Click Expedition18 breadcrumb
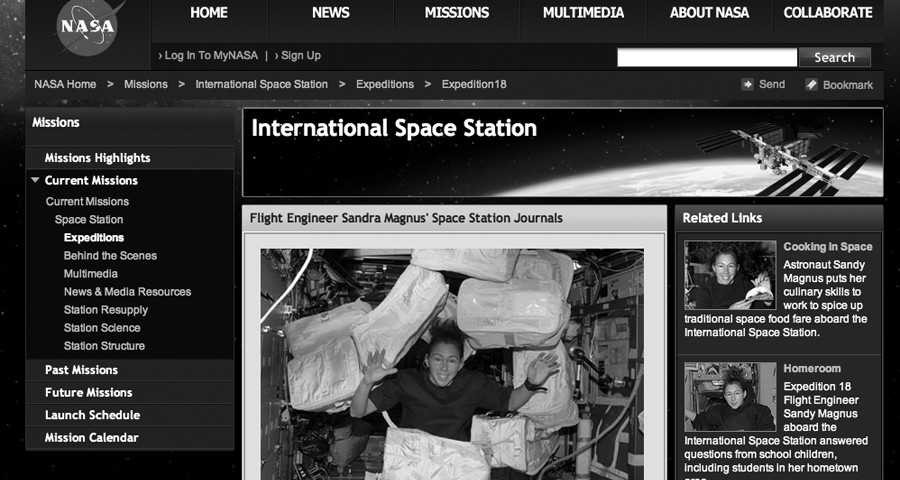The height and width of the screenshot is (480, 900). tap(474, 84)
